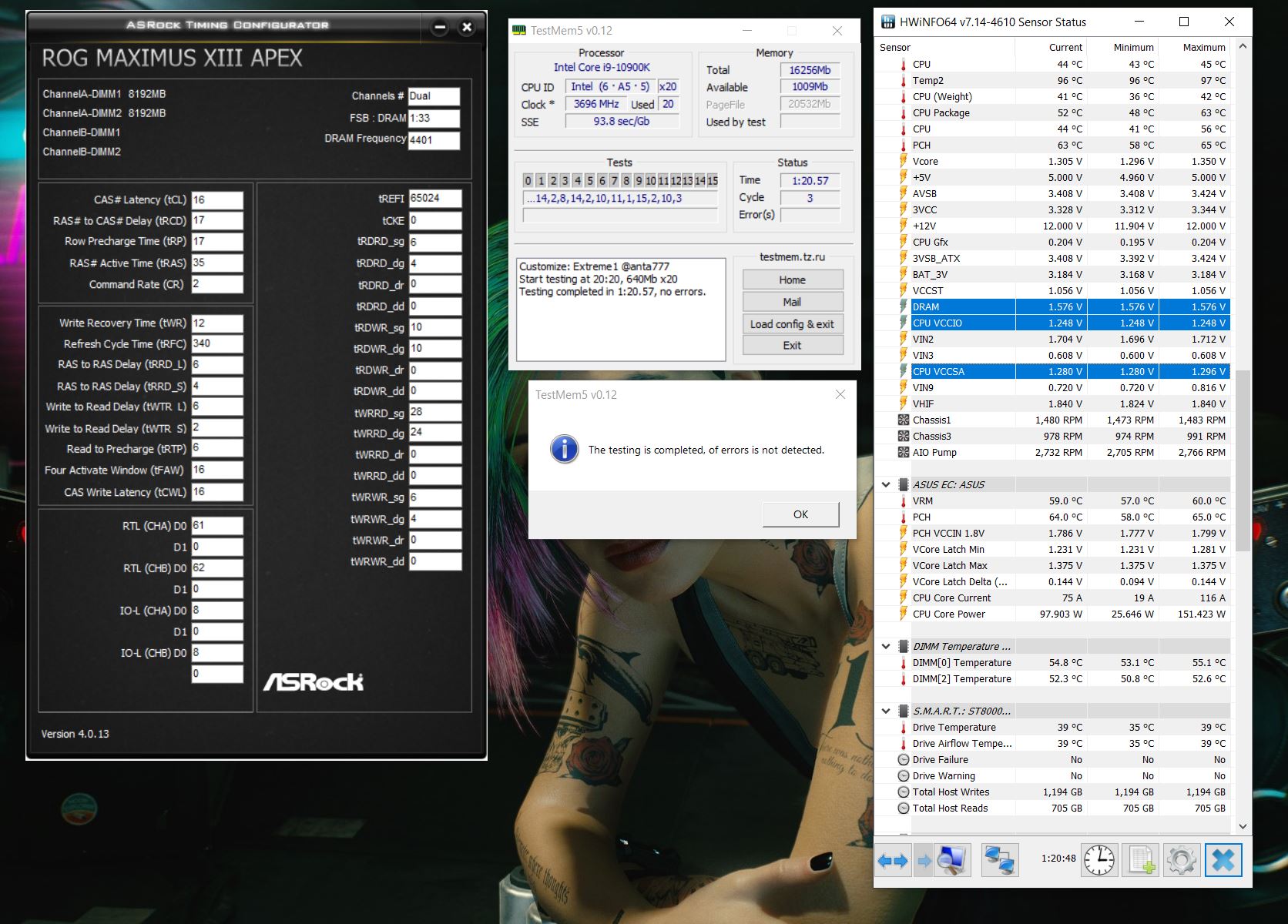This screenshot has height=924, width=1288.
Task: Click the Current column header in HWiNFO
Action: [1065, 48]
